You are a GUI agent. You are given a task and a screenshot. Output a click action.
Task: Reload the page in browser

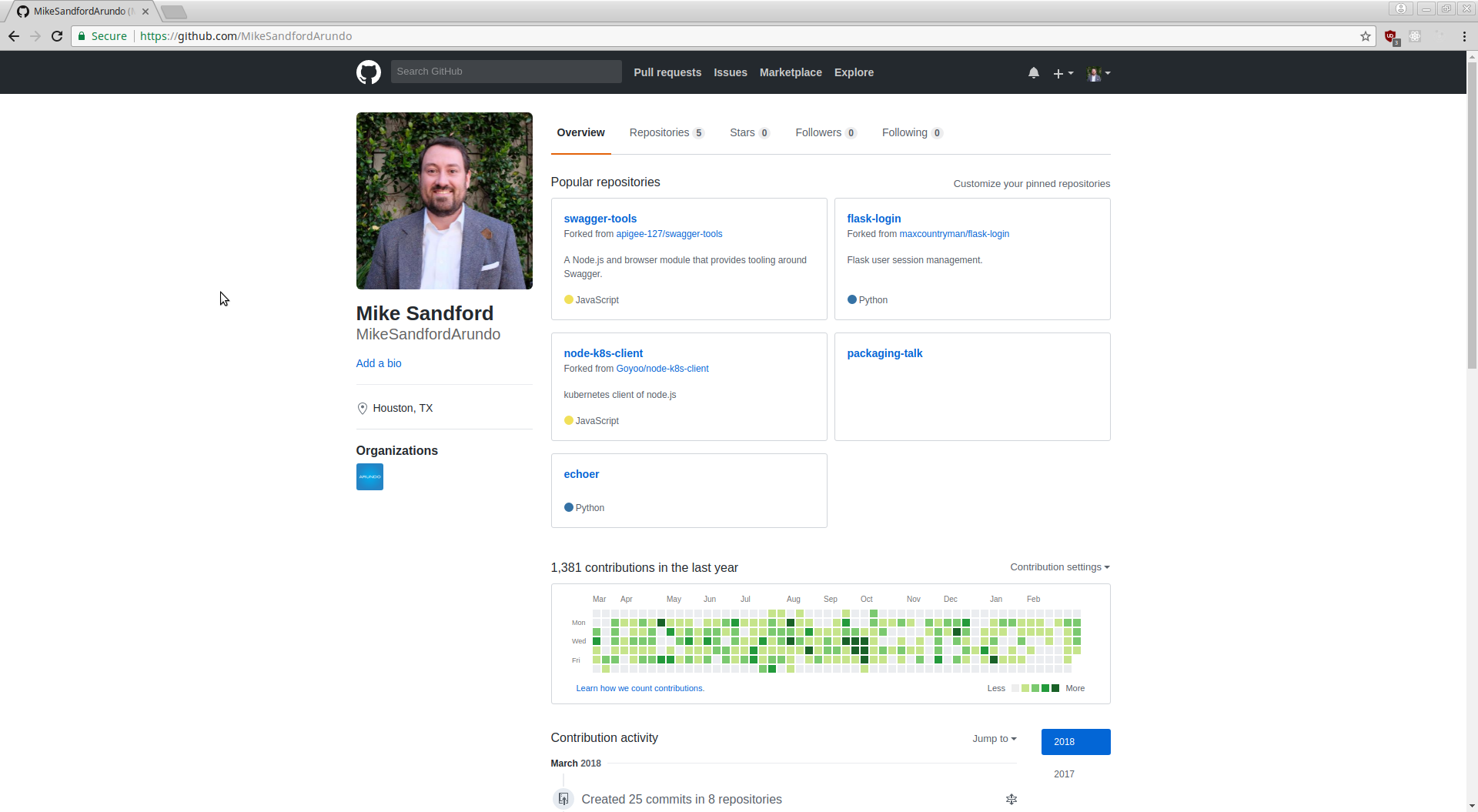57,36
